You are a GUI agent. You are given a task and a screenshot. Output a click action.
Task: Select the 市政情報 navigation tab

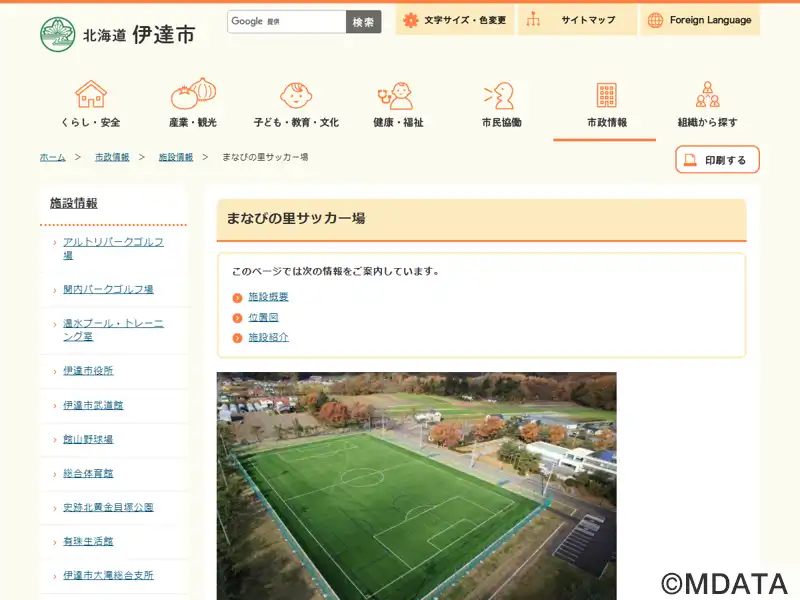coord(605,106)
